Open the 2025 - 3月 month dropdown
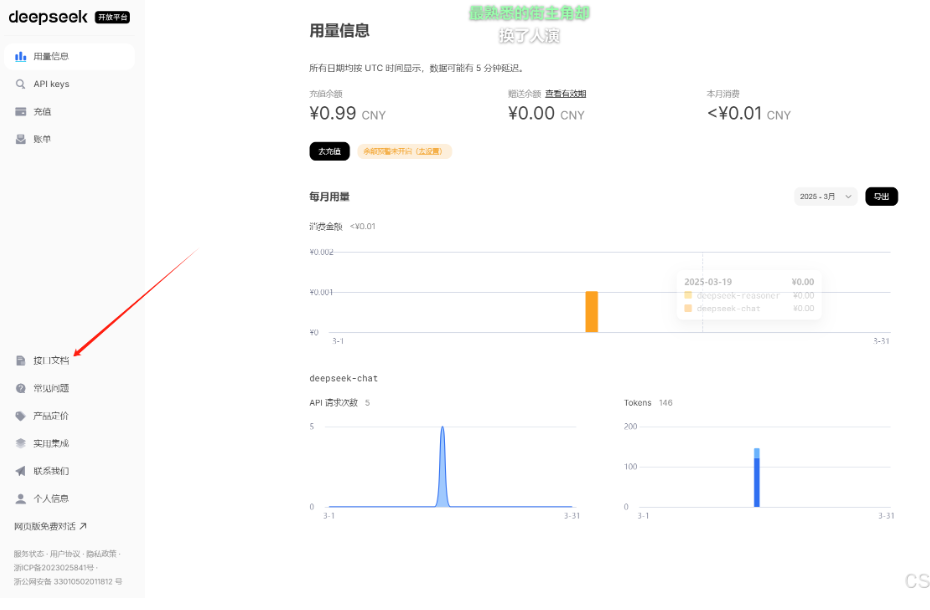The width and height of the screenshot is (930, 610). [825, 196]
